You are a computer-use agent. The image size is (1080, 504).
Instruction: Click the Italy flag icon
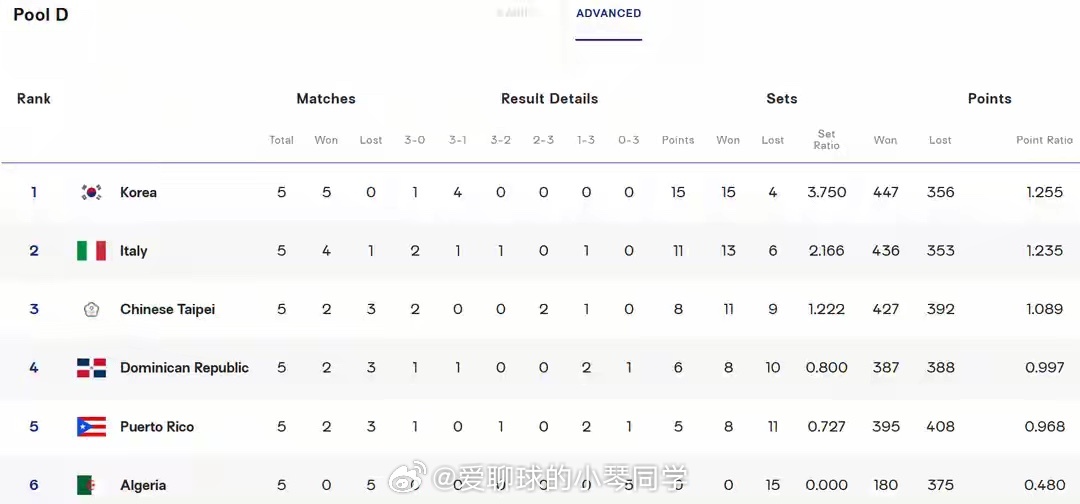91,251
